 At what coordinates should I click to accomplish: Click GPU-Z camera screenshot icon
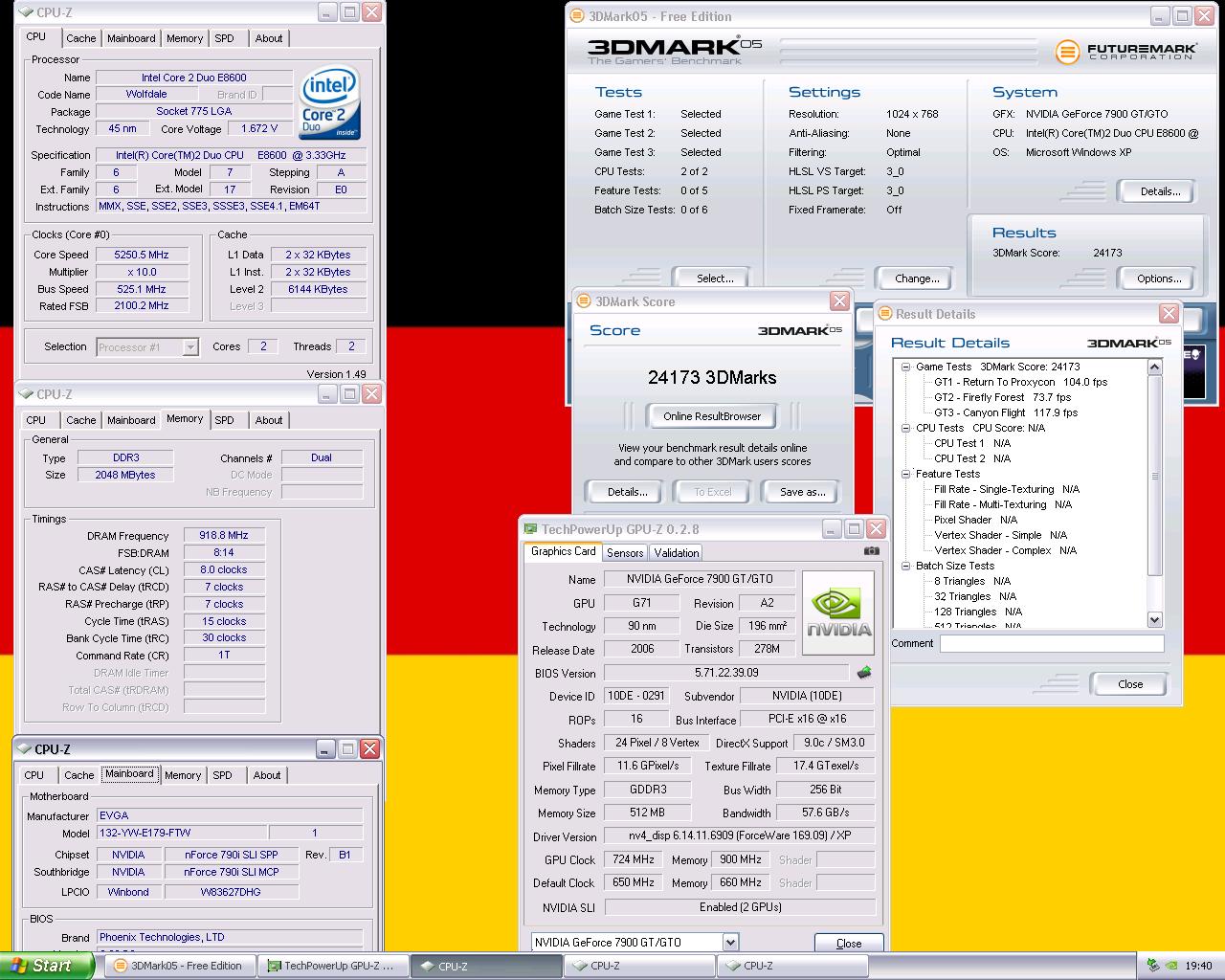tap(871, 551)
